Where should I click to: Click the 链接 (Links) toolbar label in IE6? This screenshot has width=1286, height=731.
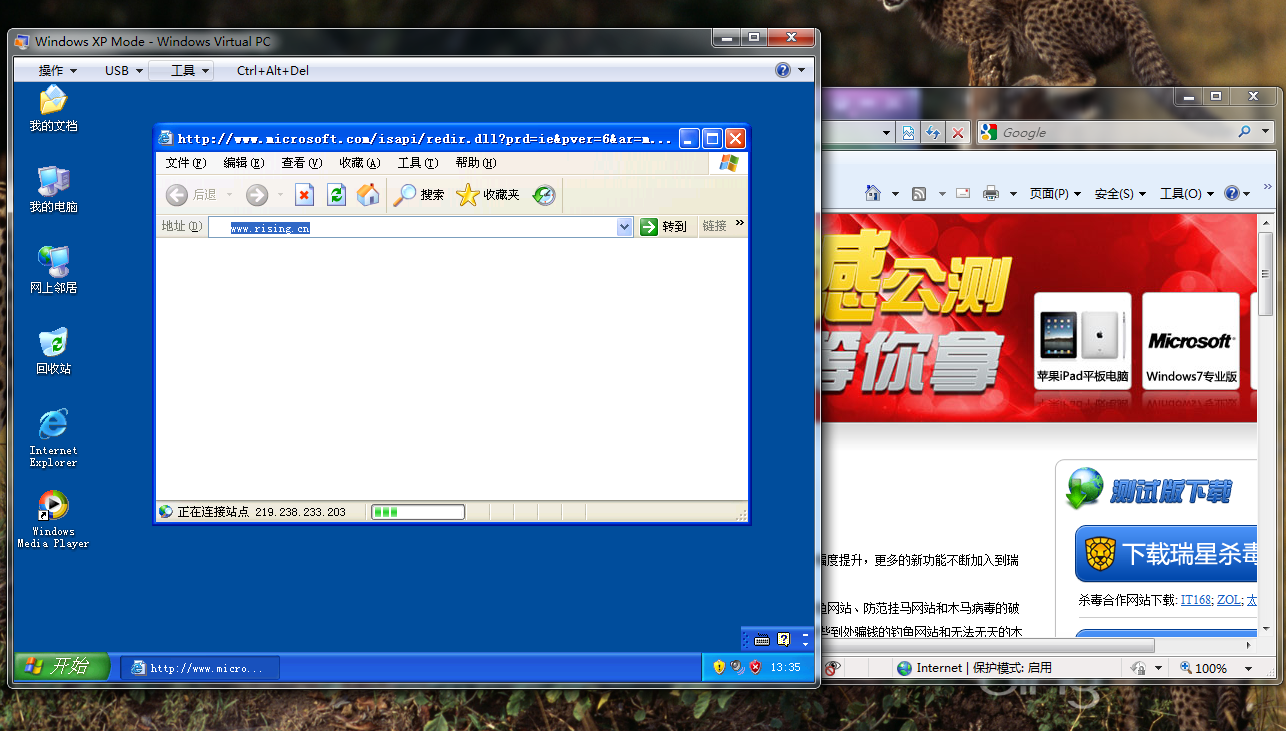[x=714, y=227]
